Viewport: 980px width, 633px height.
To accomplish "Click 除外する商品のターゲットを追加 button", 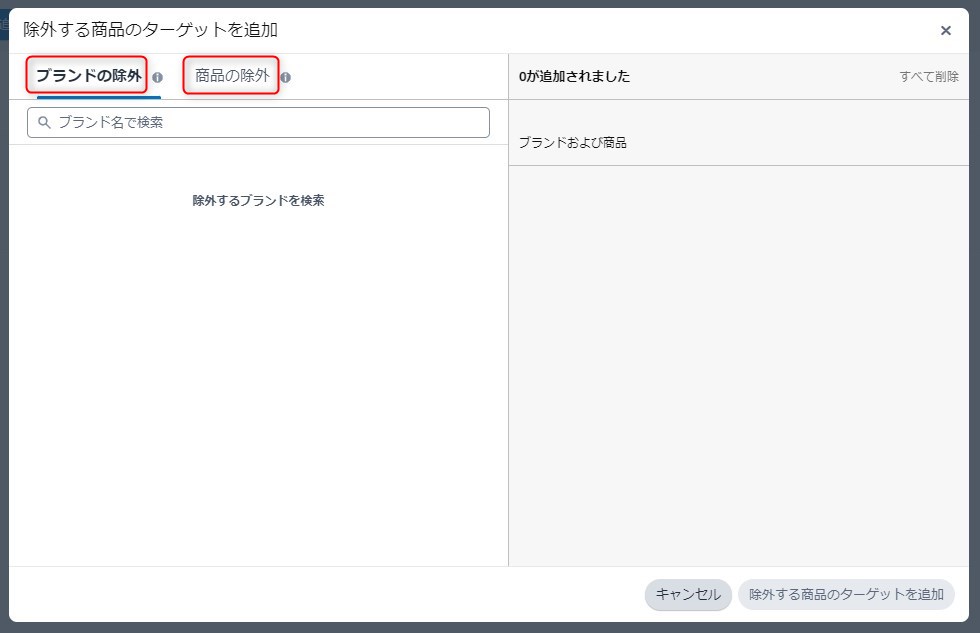I will pos(846,594).
